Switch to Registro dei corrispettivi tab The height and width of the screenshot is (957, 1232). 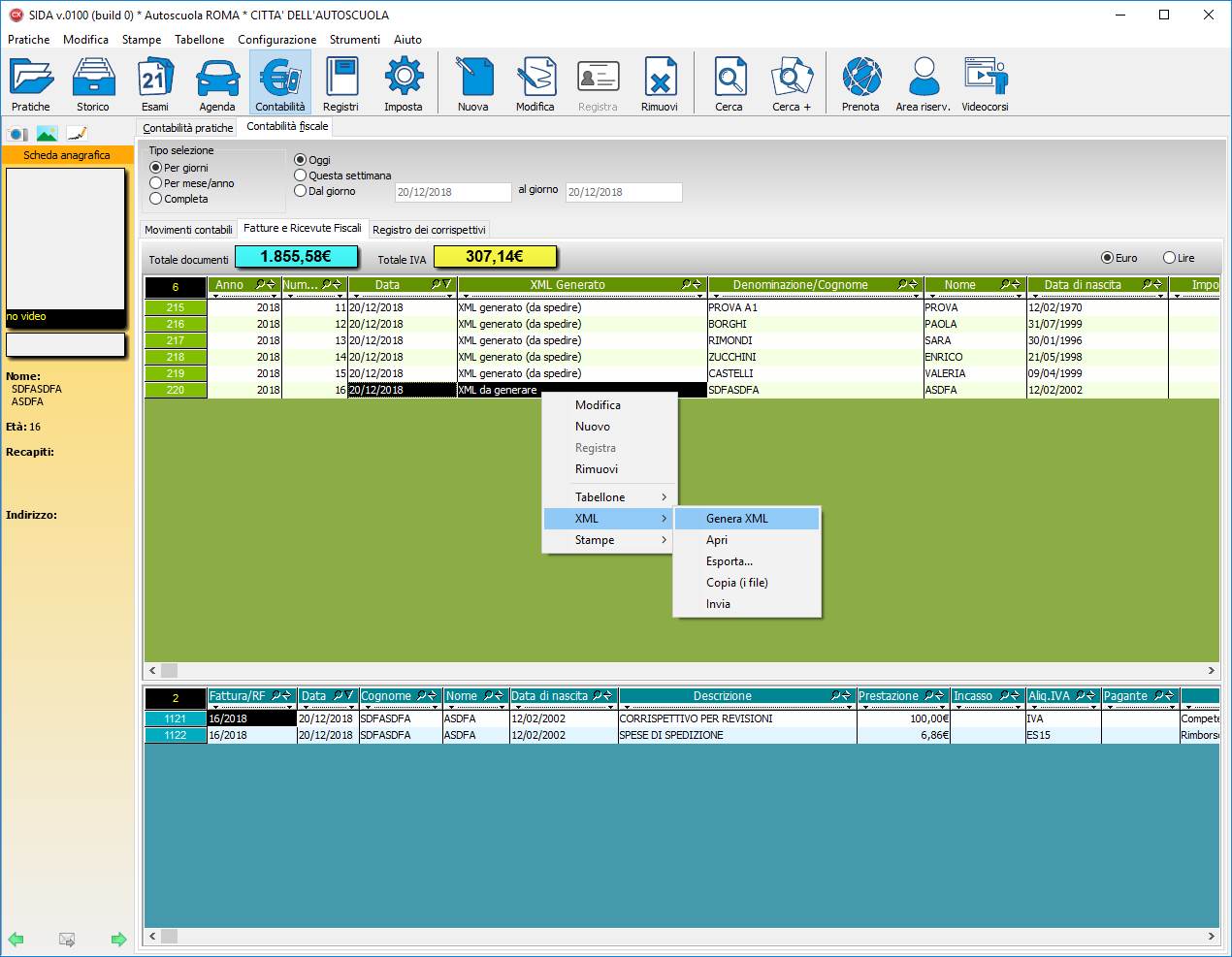(x=429, y=230)
